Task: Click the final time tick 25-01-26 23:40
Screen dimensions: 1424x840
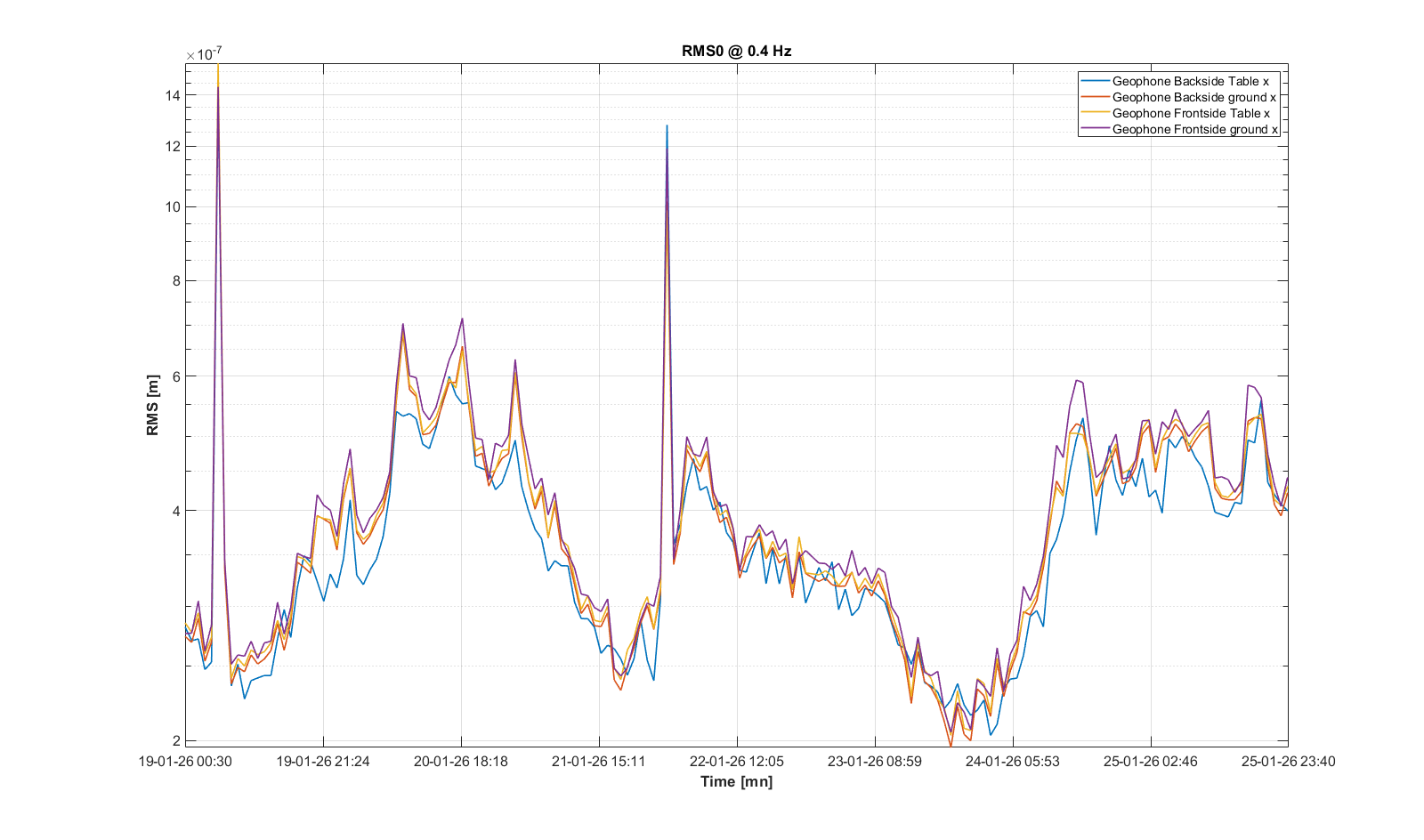Action: click(1288, 762)
